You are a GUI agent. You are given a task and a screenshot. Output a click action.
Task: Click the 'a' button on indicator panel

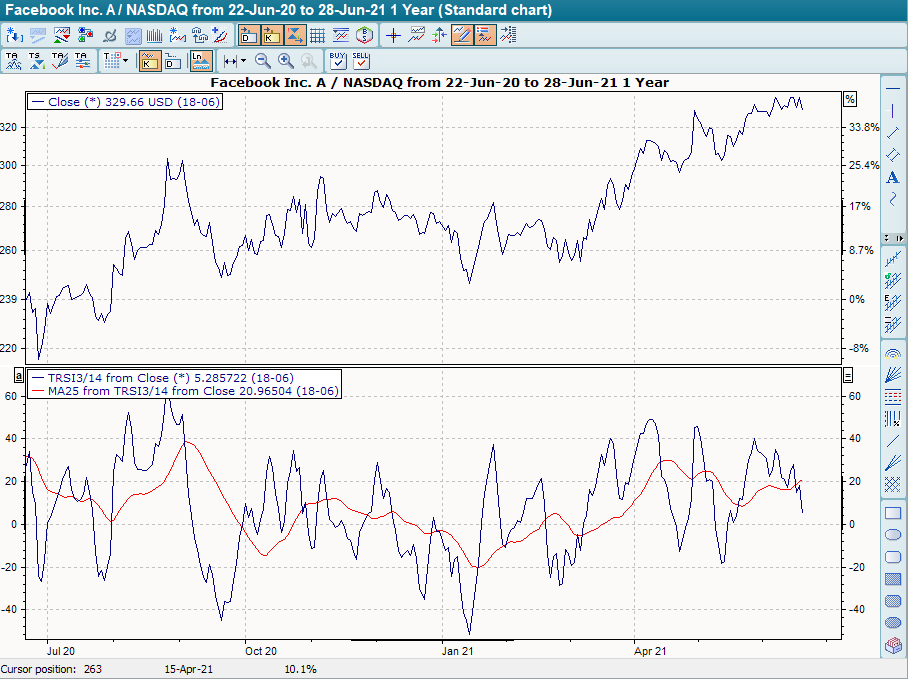(x=17, y=375)
